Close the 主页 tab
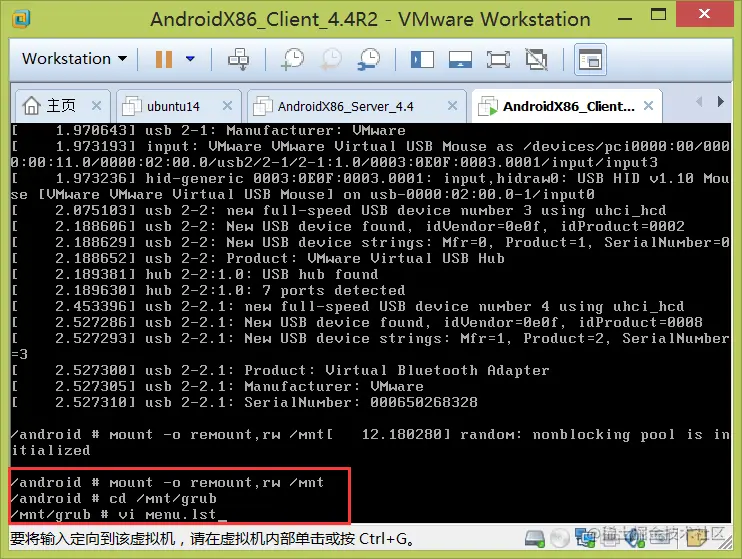This screenshot has width=742, height=559. coord(97,106)
